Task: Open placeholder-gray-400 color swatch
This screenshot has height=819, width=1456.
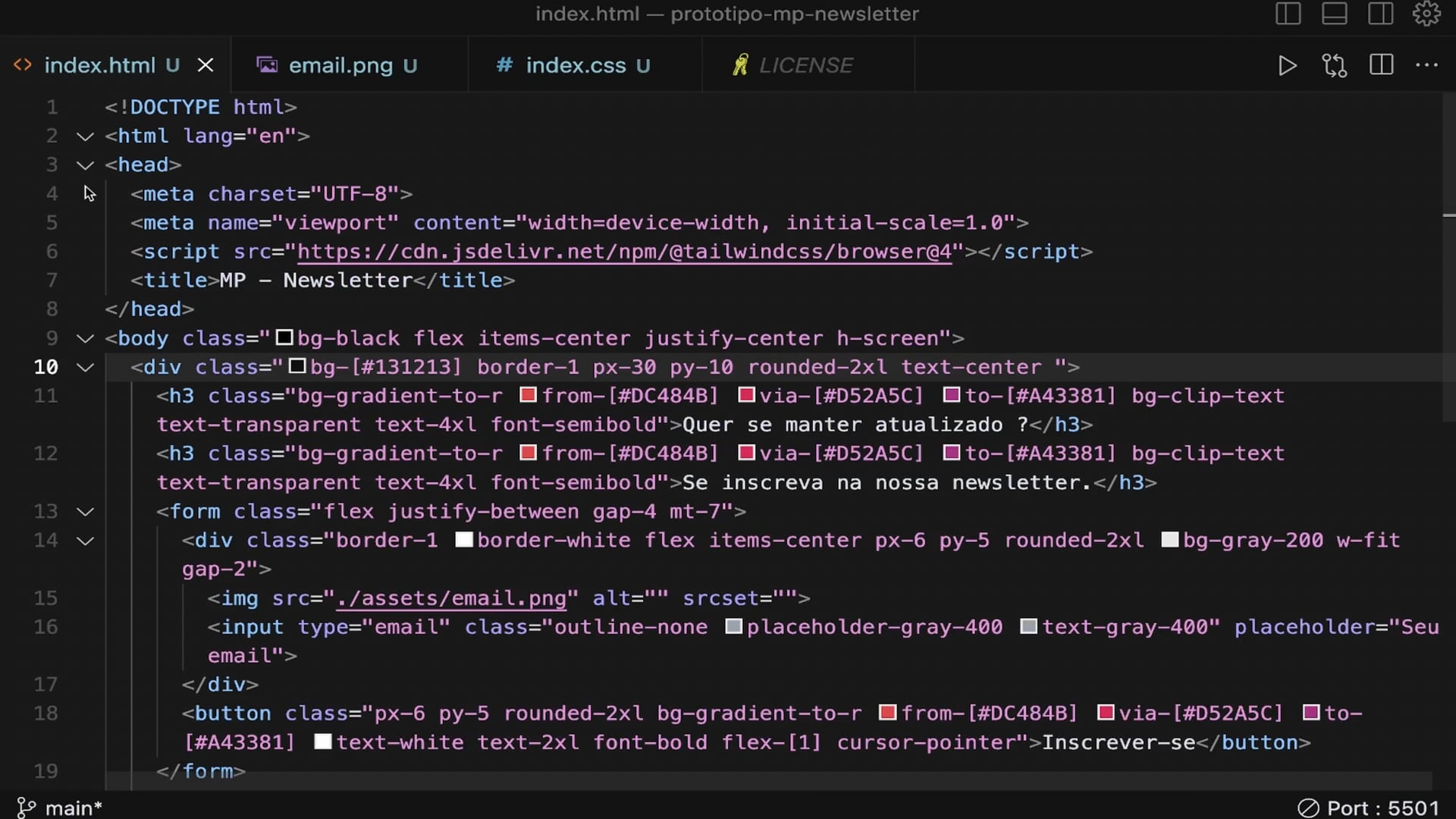Action: coord(733,626)
